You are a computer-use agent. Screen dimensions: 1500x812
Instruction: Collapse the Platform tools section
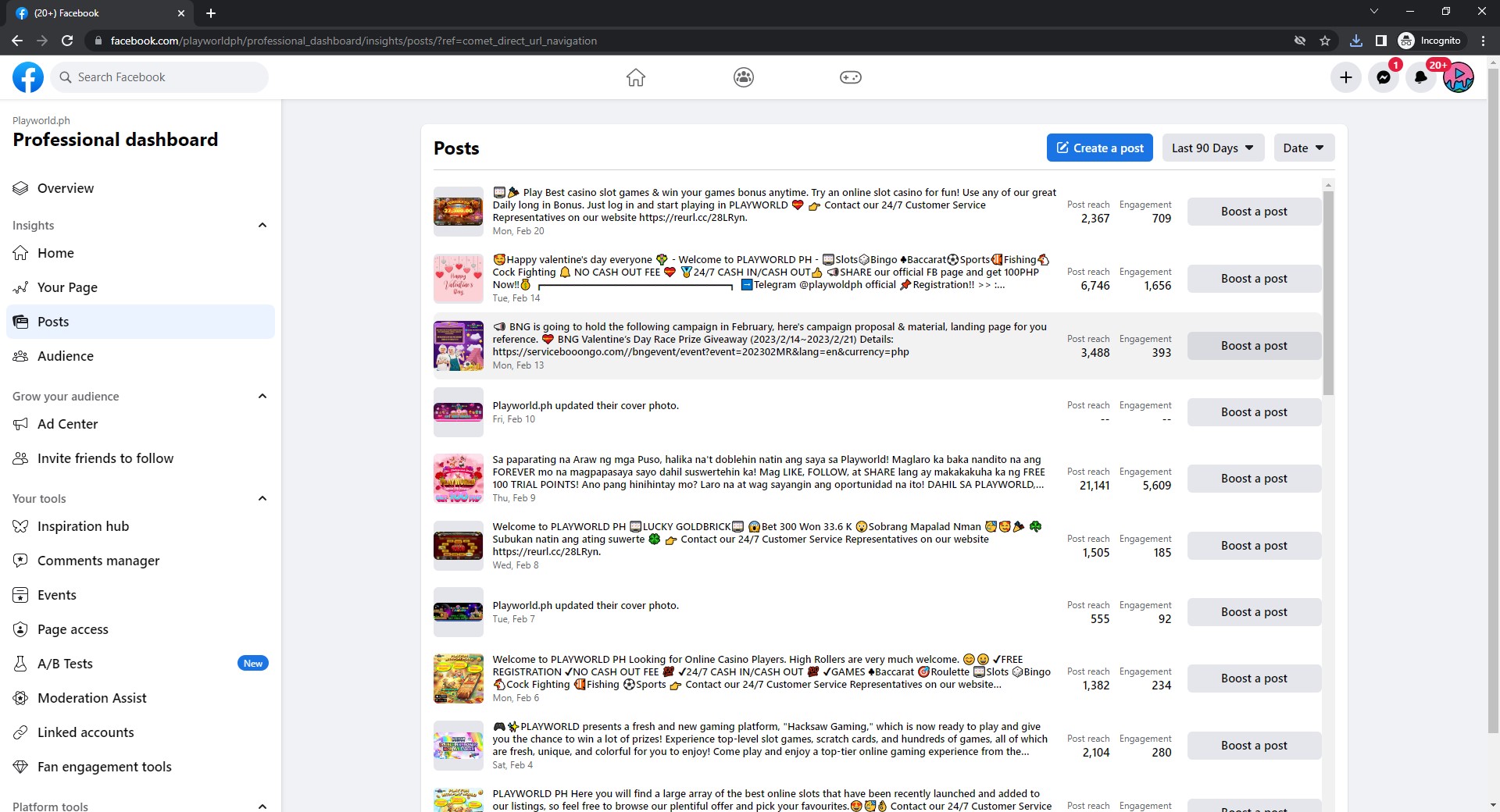[x=262, y=806]
